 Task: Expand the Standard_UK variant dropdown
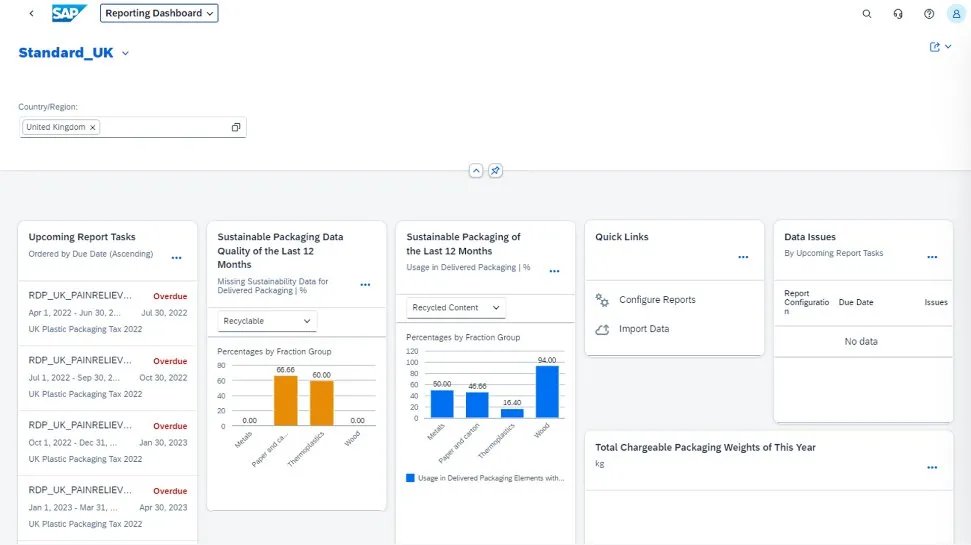pos(125,54)
